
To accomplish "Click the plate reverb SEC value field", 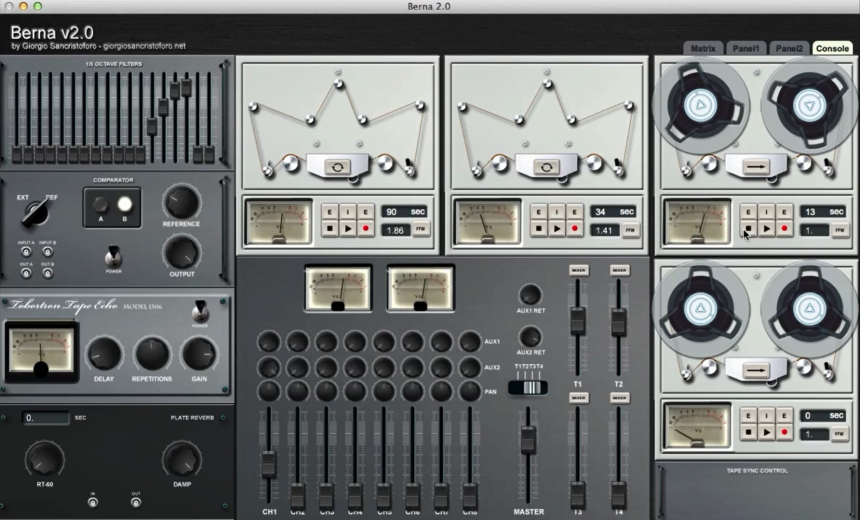I will (x=45, y=417).
